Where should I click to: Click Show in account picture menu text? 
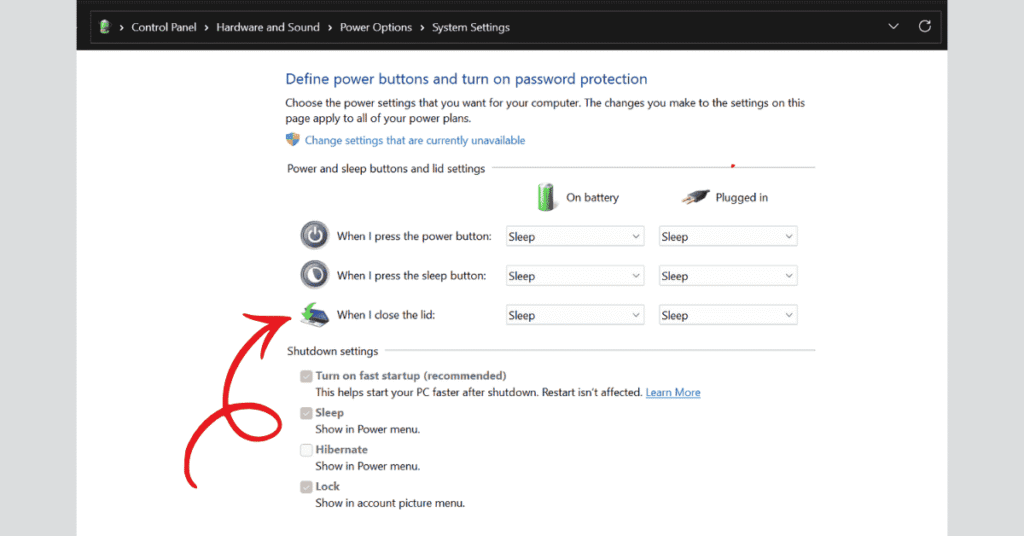390,503
